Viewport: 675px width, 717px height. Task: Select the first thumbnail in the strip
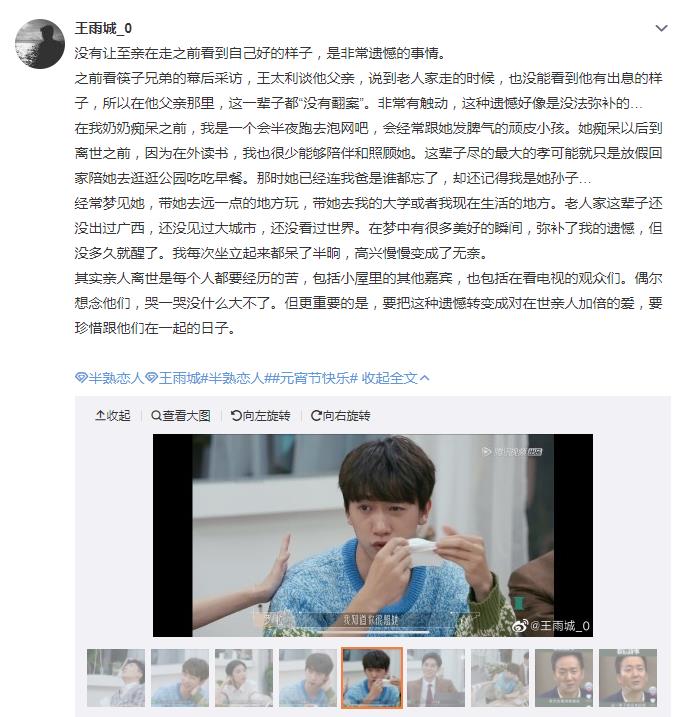[116, 678]
